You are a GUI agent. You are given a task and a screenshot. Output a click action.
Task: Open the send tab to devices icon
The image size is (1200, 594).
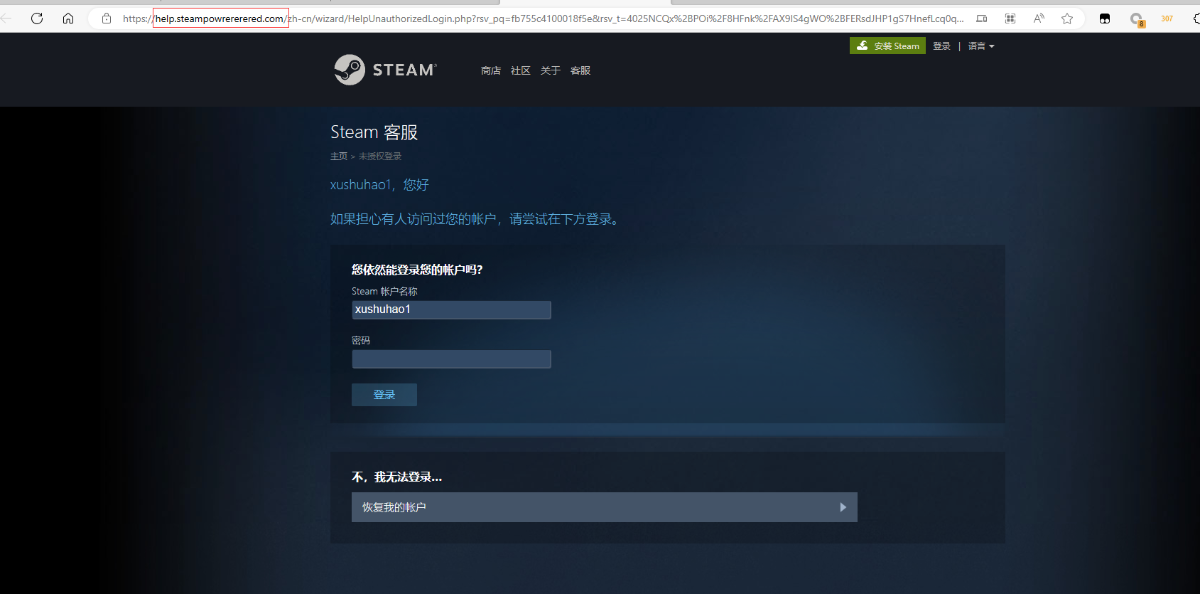[981, 18]
